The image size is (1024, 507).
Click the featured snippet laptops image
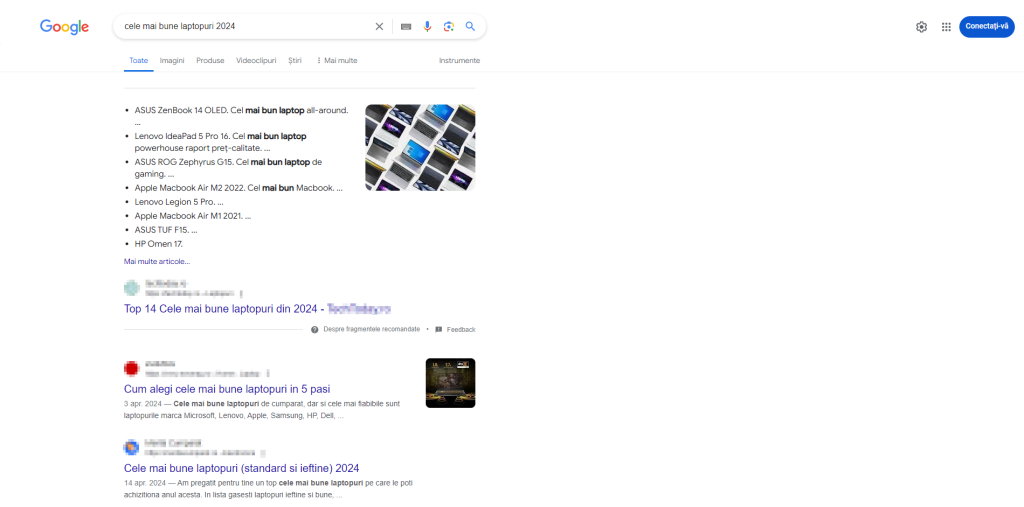[420, 148]
